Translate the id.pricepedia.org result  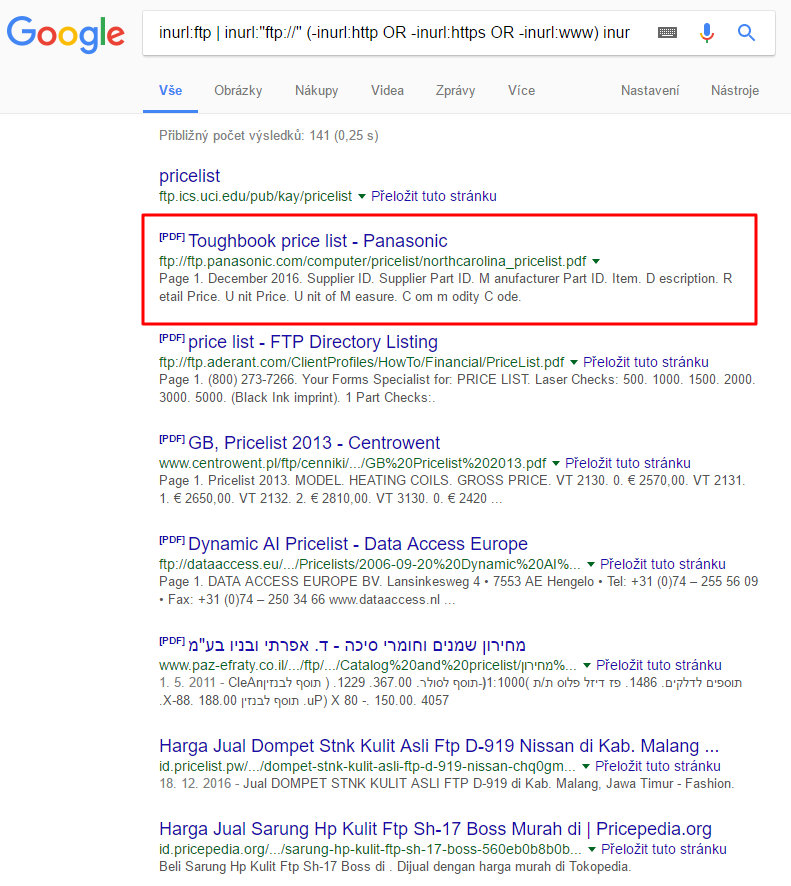point(663,849)
